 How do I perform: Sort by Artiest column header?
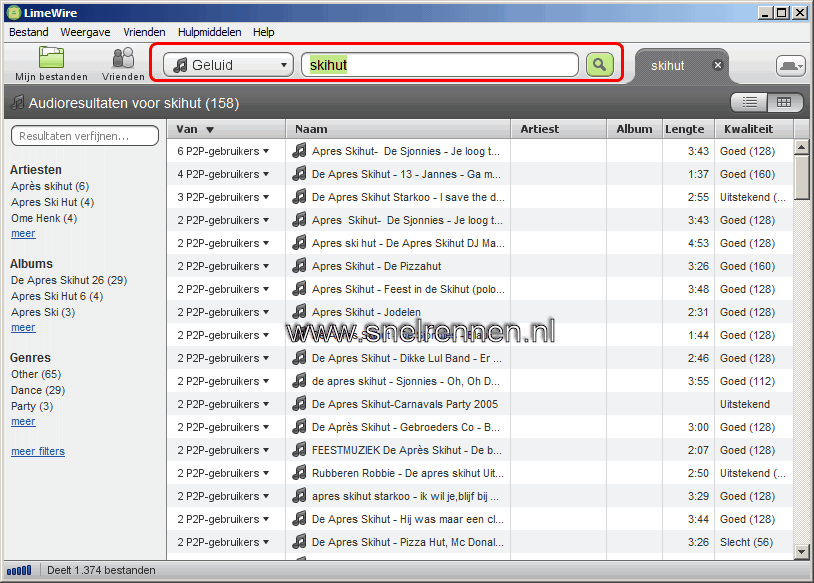tap(559, 129)
